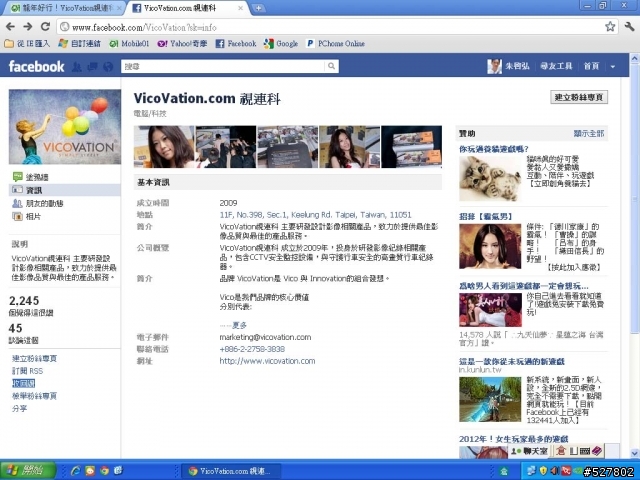Open the kitten ad thumbnail
This screenshot has height=480, width=640.
[490, 178]
